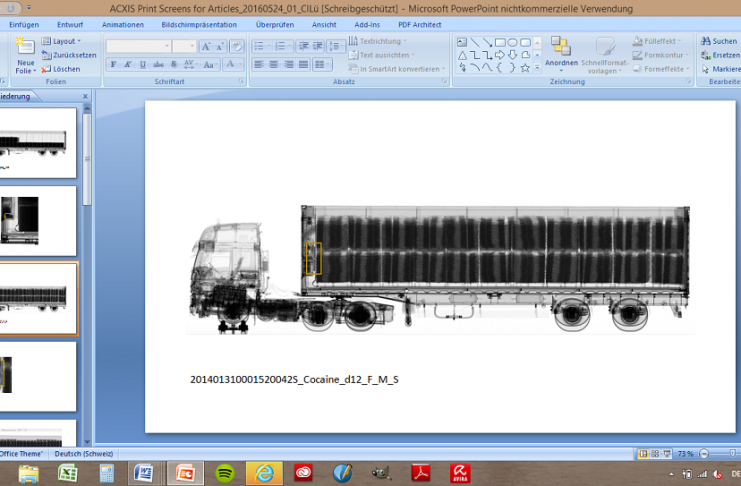Viewport: 741px width, 486px height.
Task: Expand the font name combo box
Action: click(x=166, y=46)
